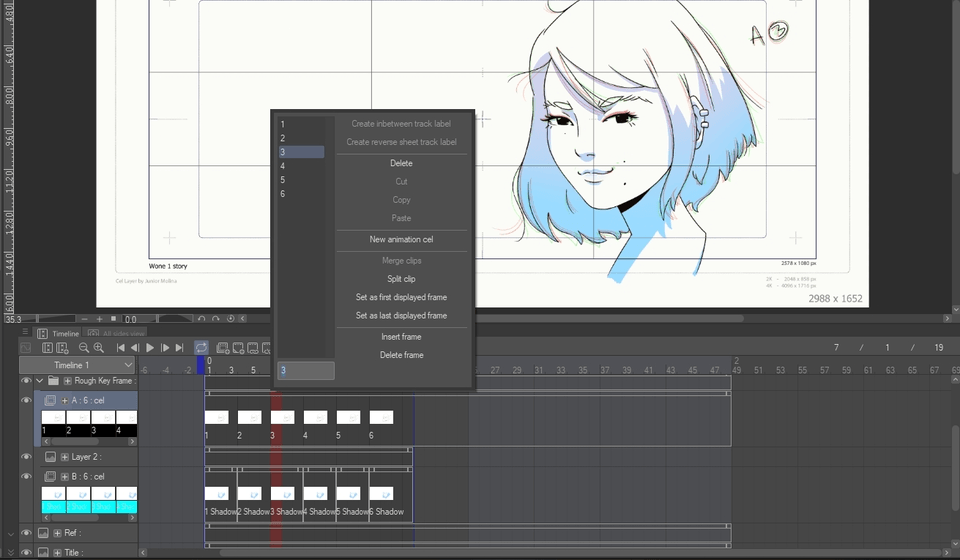Expand the plus box of Ref track

pos(57,533)
